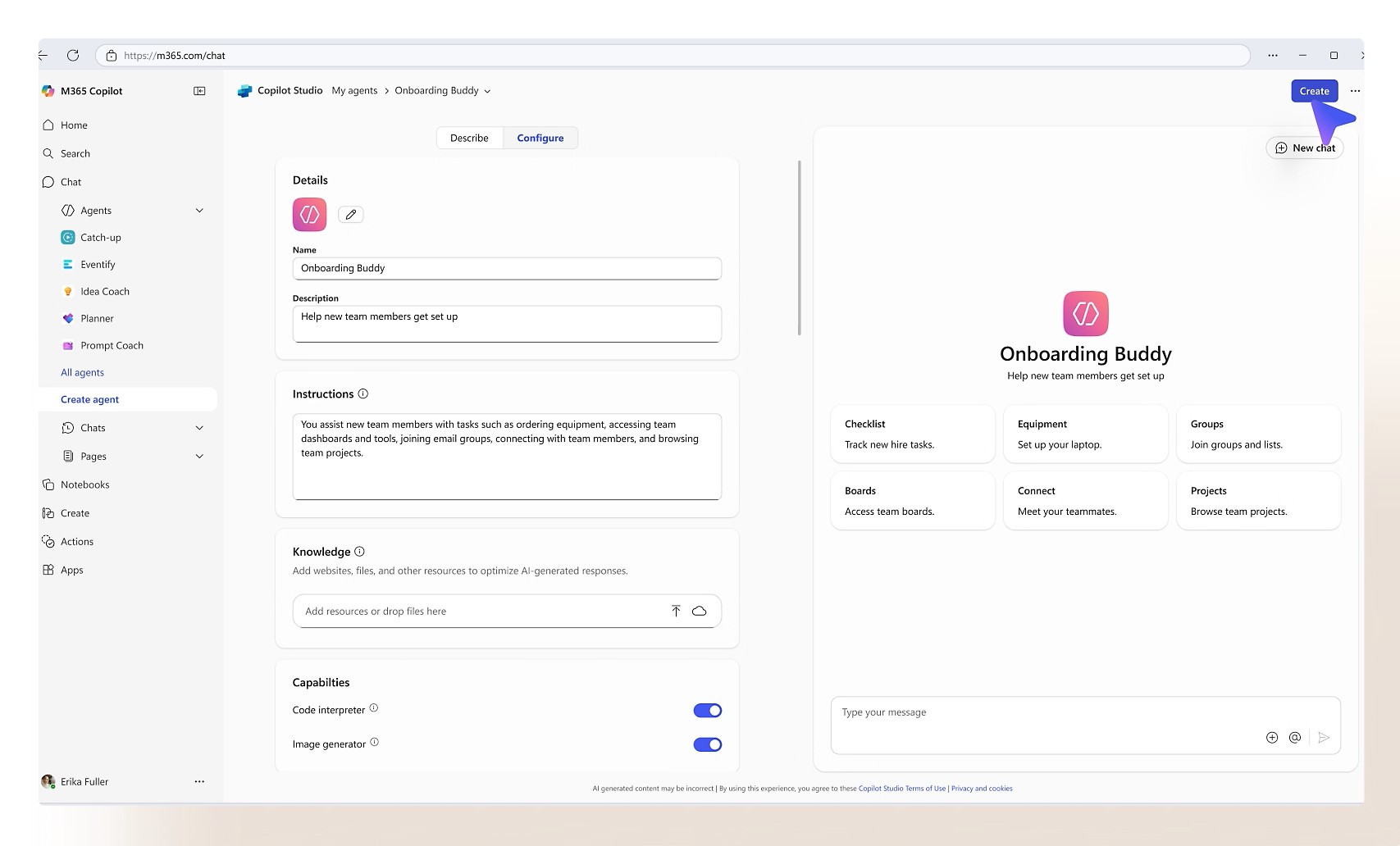Click the Create button

pyautogui.click(x=1313, y=91)
